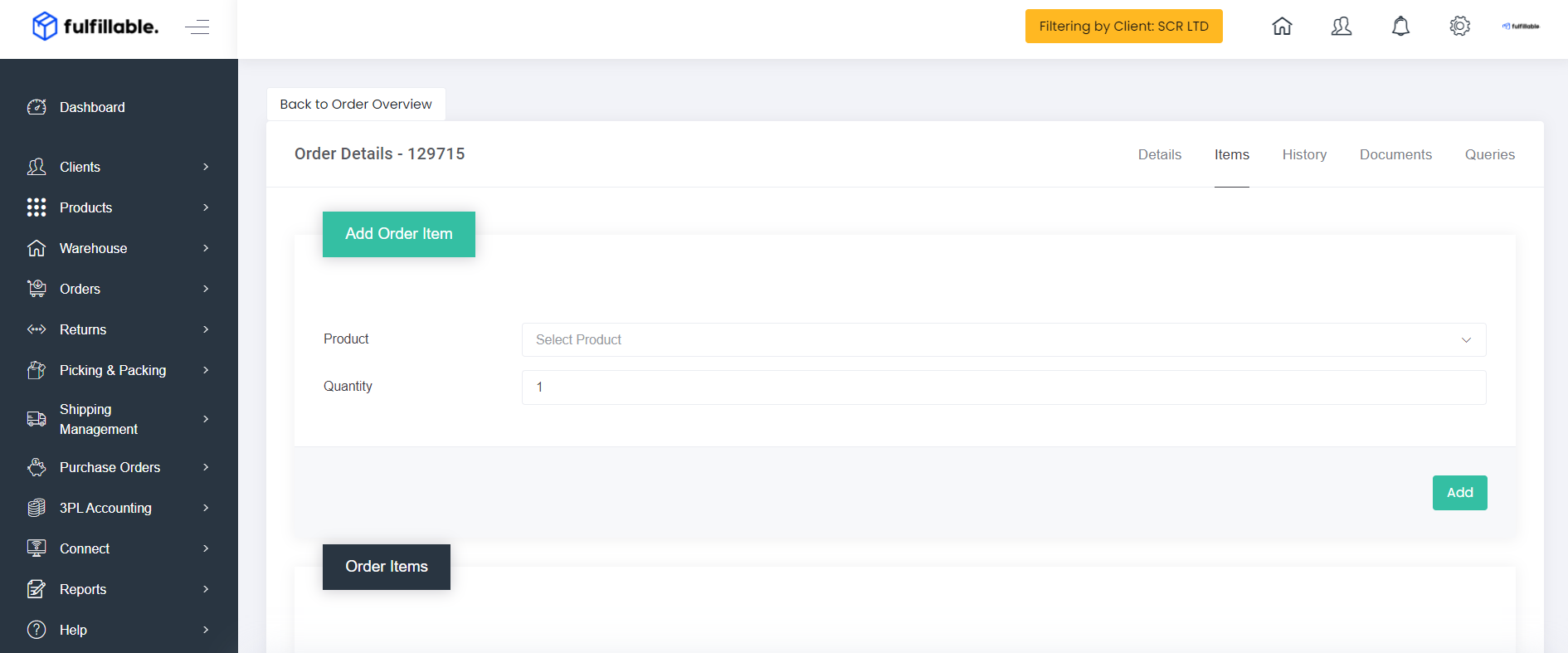The image size is (1568, 653).
Task: Click the Quantity field label
Action: [348, 386]
